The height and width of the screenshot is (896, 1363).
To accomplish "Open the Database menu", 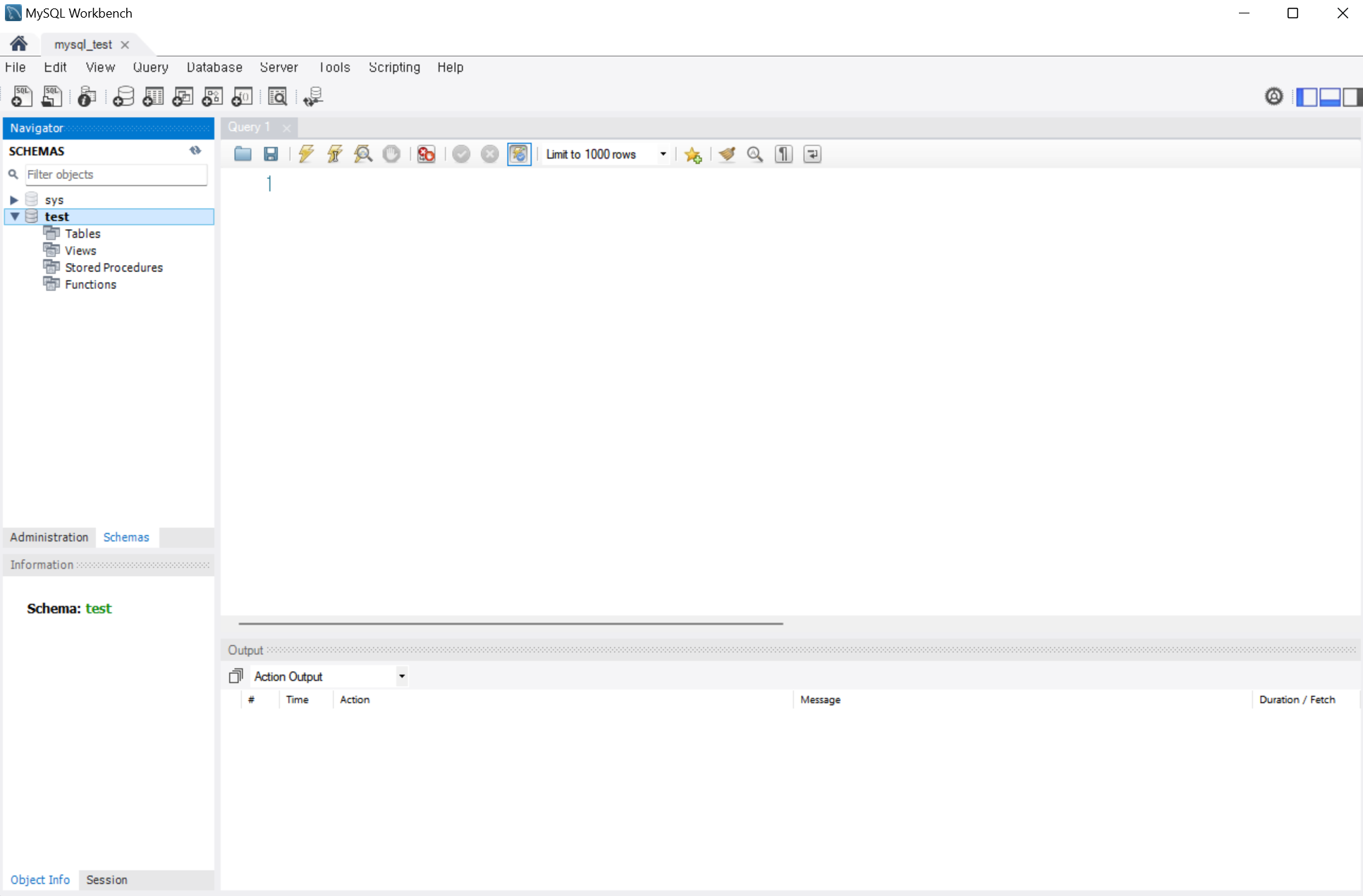I will [214, 67].
